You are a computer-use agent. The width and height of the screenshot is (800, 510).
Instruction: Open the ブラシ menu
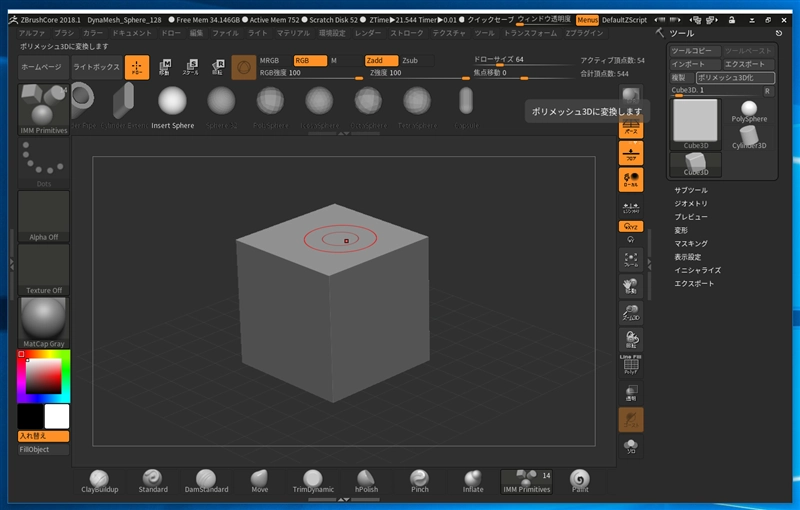coord(64,33)
